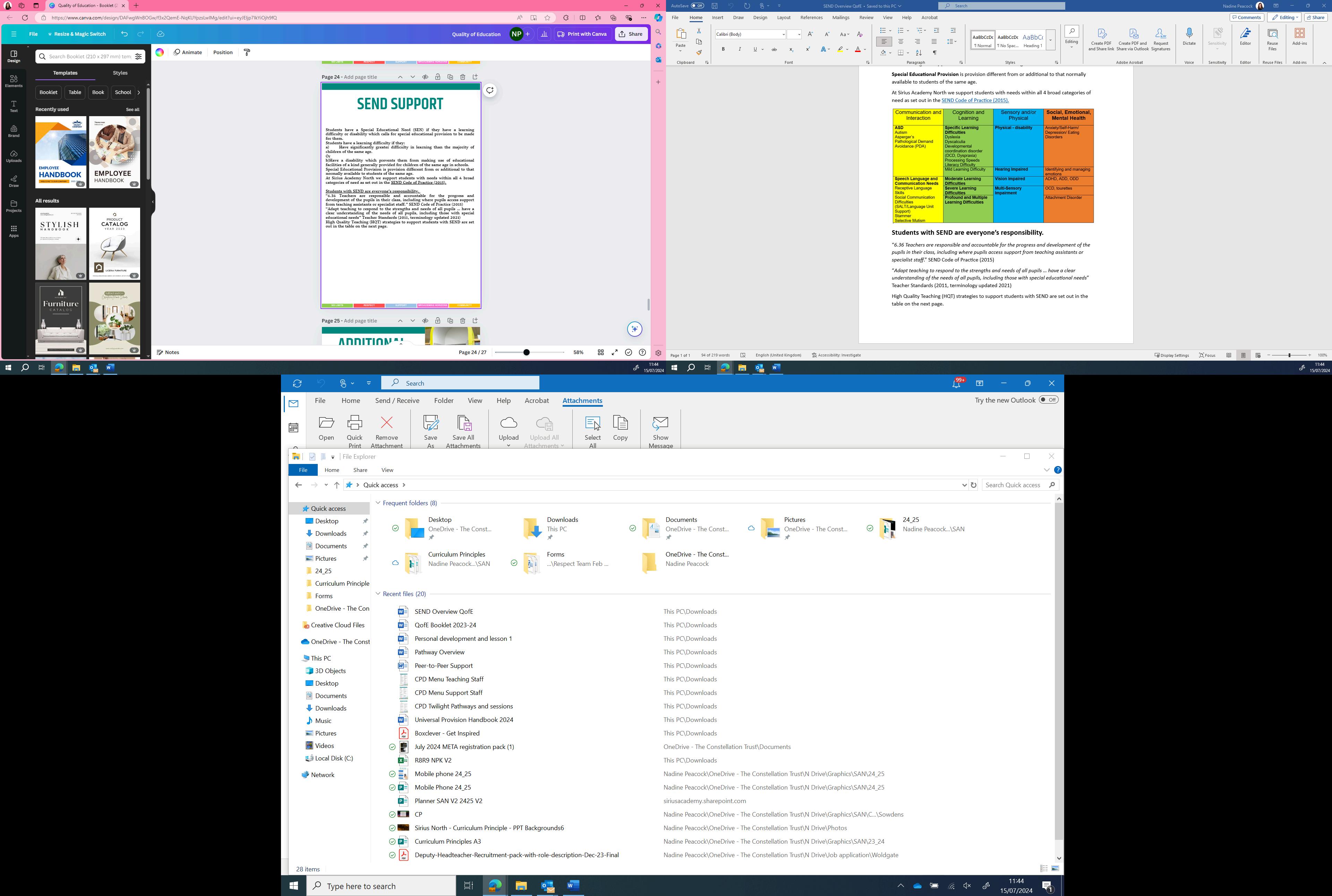The image size is (1332, 896).
Task: Collapse the Recent files section
Action: point(378,594)
